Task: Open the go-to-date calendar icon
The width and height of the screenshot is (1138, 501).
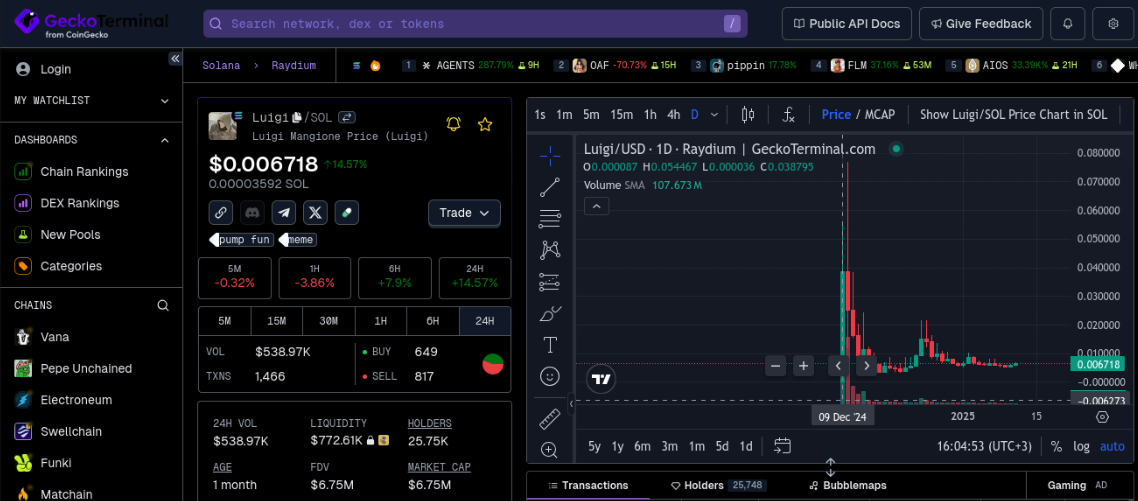Action: [782, 446]
